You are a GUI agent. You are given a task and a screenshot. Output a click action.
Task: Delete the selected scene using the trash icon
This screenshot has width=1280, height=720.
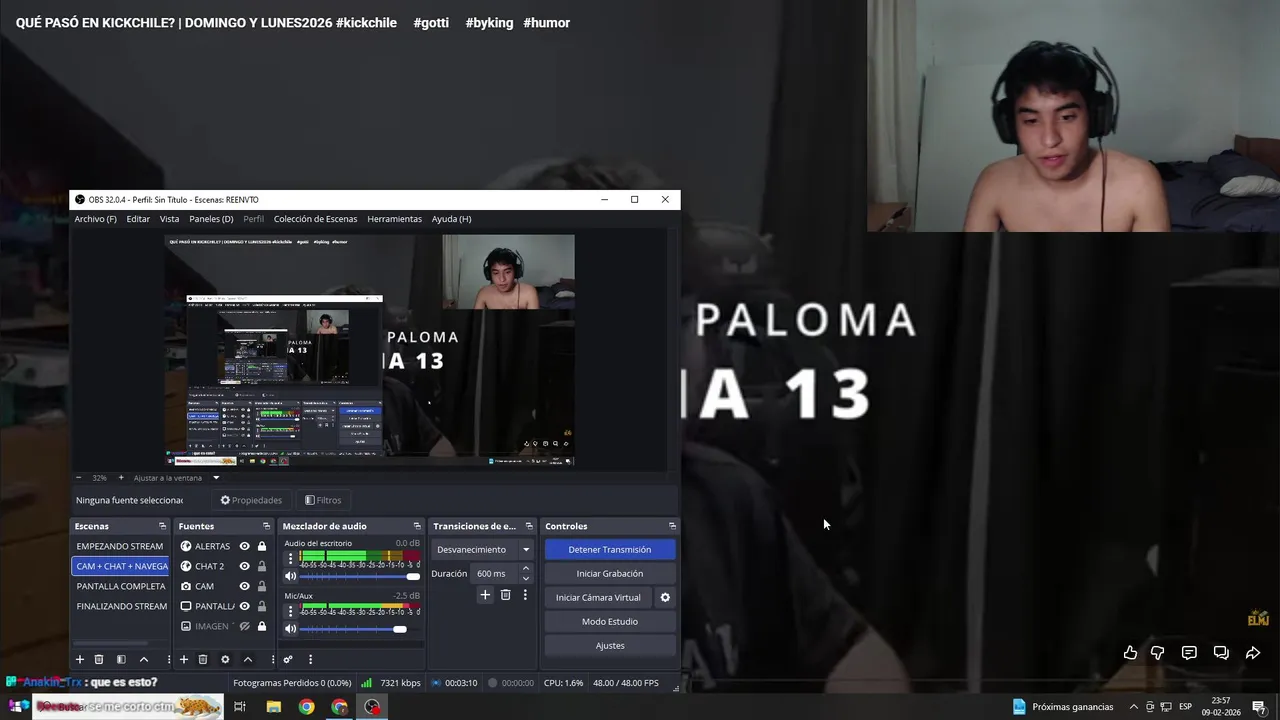pyautogui.click(x=99, y=659)
